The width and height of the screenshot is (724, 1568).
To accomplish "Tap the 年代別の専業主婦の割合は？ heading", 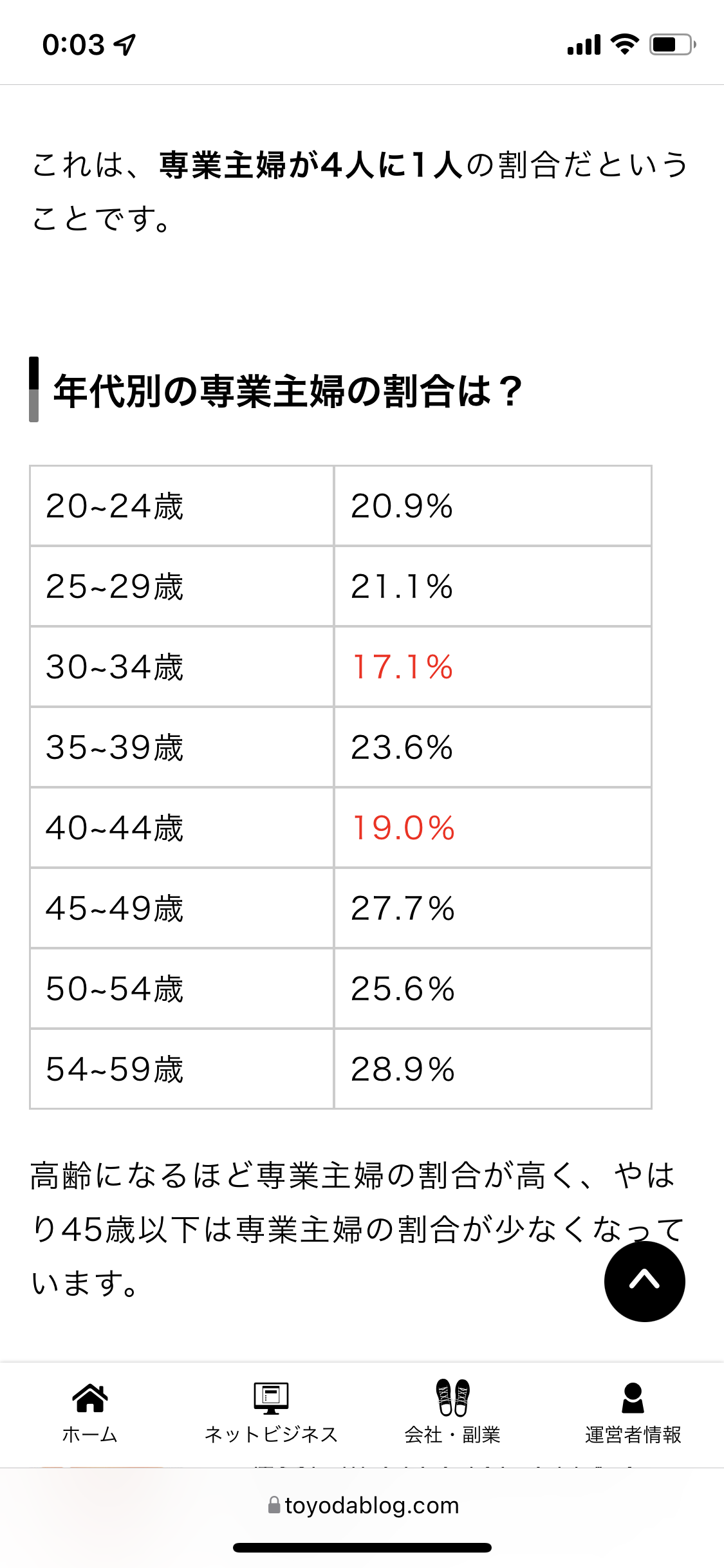I will [x=288, y=390].
